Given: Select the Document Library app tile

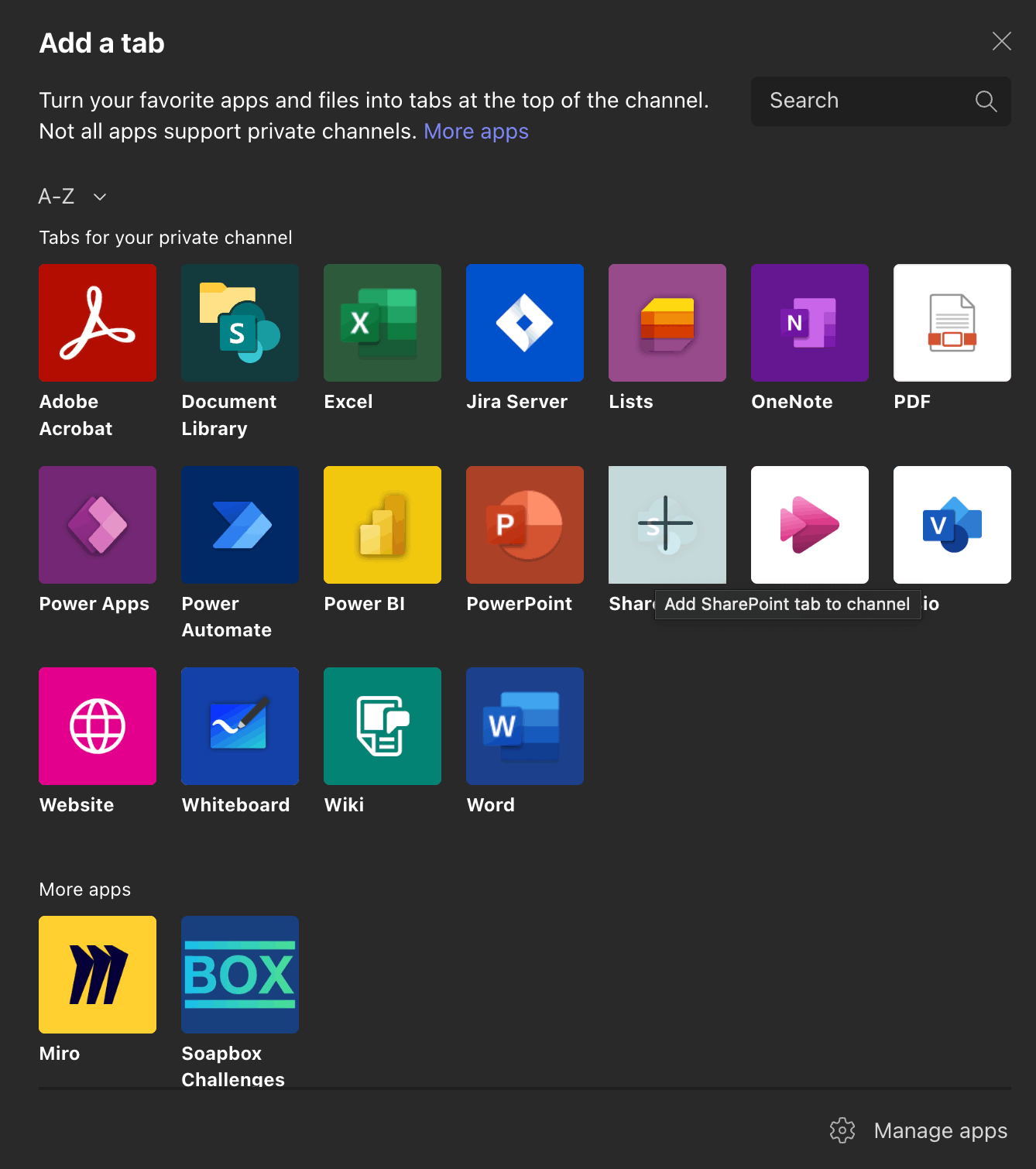Looking at the screenshot, I should [240, 323].
